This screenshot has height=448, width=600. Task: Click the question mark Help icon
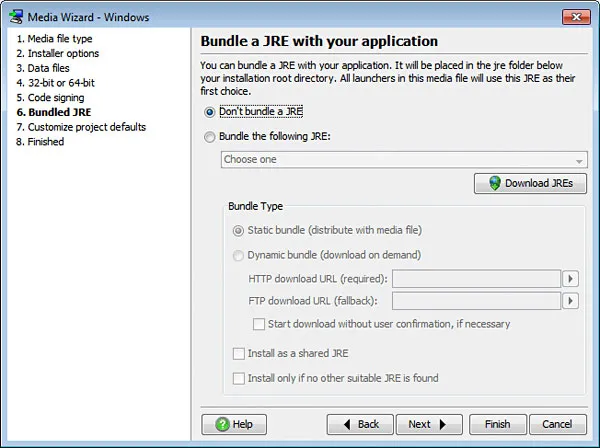(220, 424)
